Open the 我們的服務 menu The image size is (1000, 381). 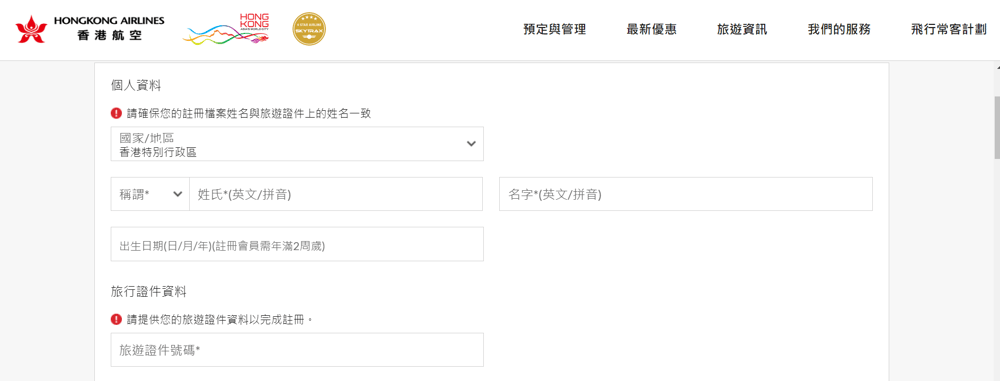839,29
